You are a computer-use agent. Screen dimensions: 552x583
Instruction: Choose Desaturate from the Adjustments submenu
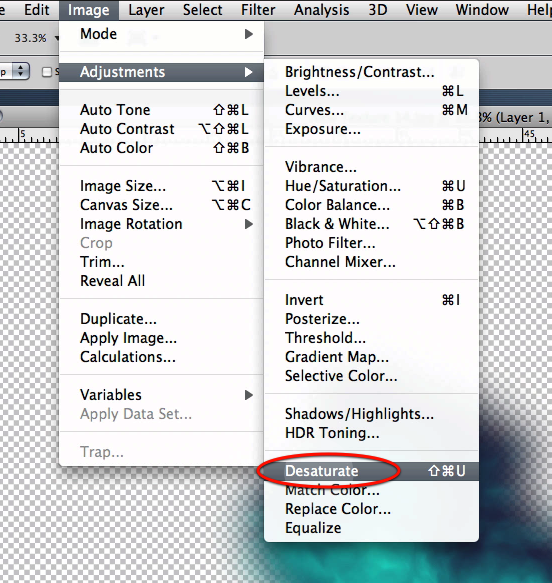(371, 471)
